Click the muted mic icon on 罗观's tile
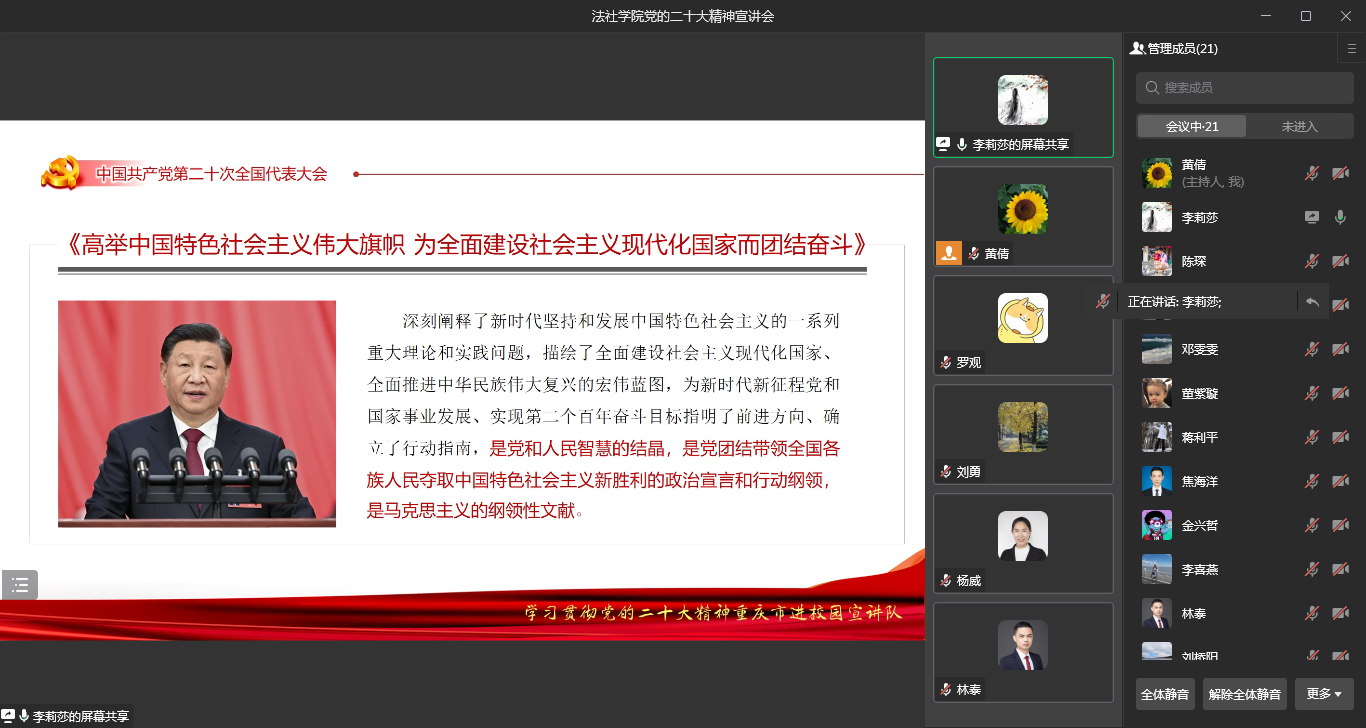1366x728 pixels. point(945,363)
